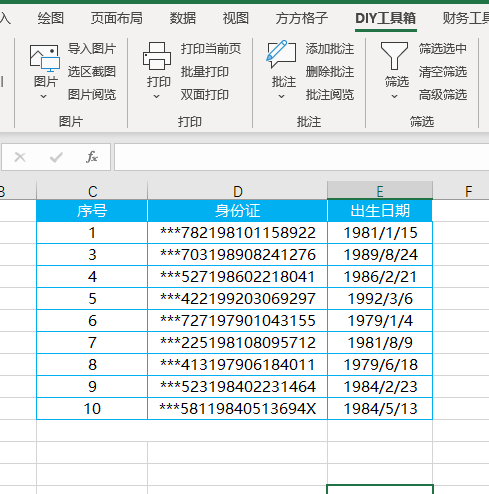Click 图片阅览 button
The width and height of the screenshot is (489, 494).
tap(92, 95)
